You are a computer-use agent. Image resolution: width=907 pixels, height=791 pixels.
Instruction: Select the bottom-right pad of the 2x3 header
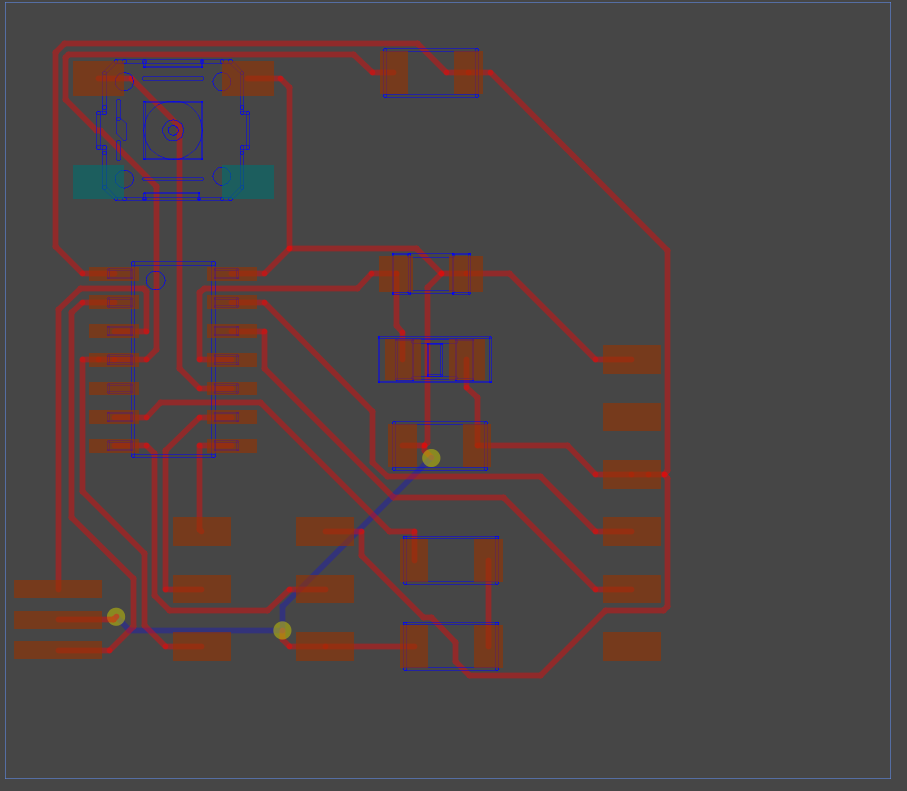click(325, 646)
